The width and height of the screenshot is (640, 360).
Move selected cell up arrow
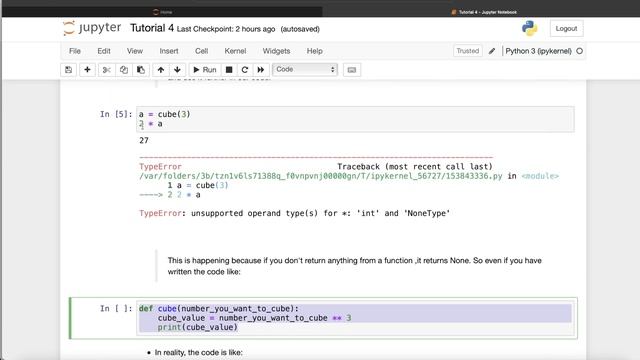pos(161,70)
